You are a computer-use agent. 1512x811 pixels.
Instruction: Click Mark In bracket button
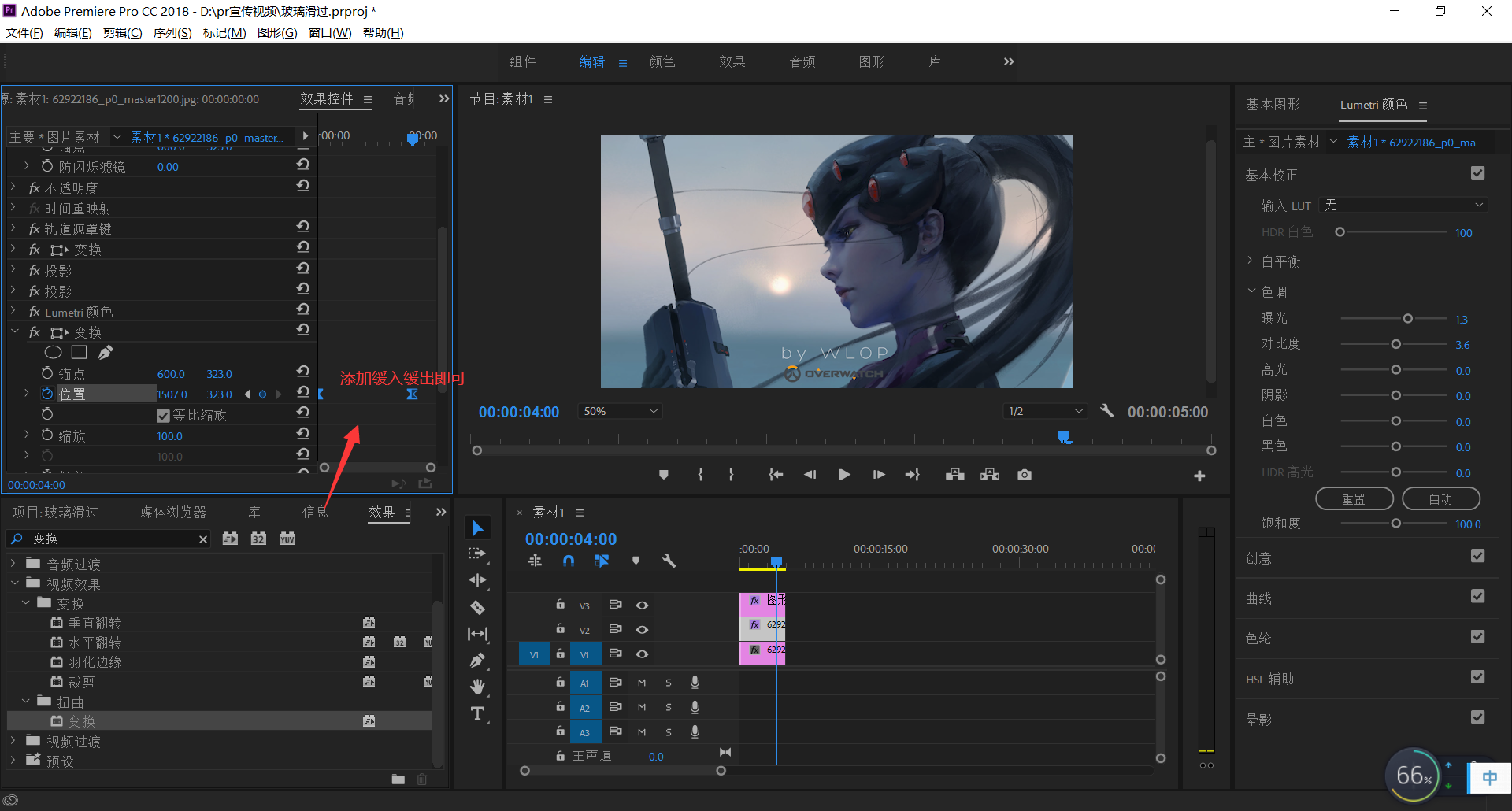[x=700, y=475]
